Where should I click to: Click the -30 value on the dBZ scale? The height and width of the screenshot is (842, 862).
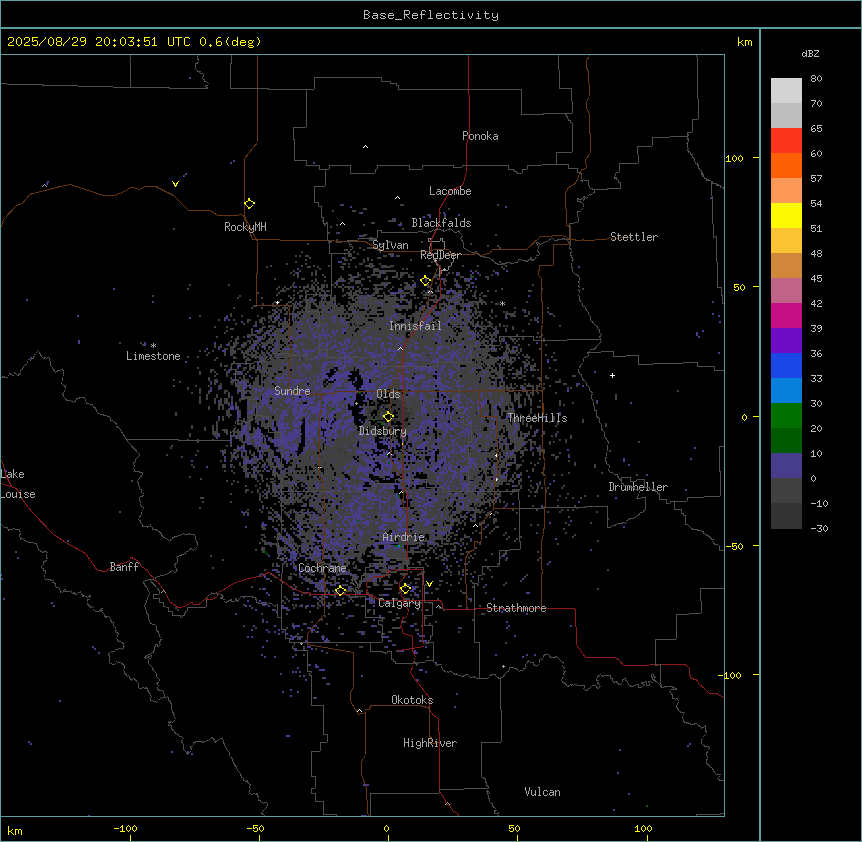[x=819, y=528]
